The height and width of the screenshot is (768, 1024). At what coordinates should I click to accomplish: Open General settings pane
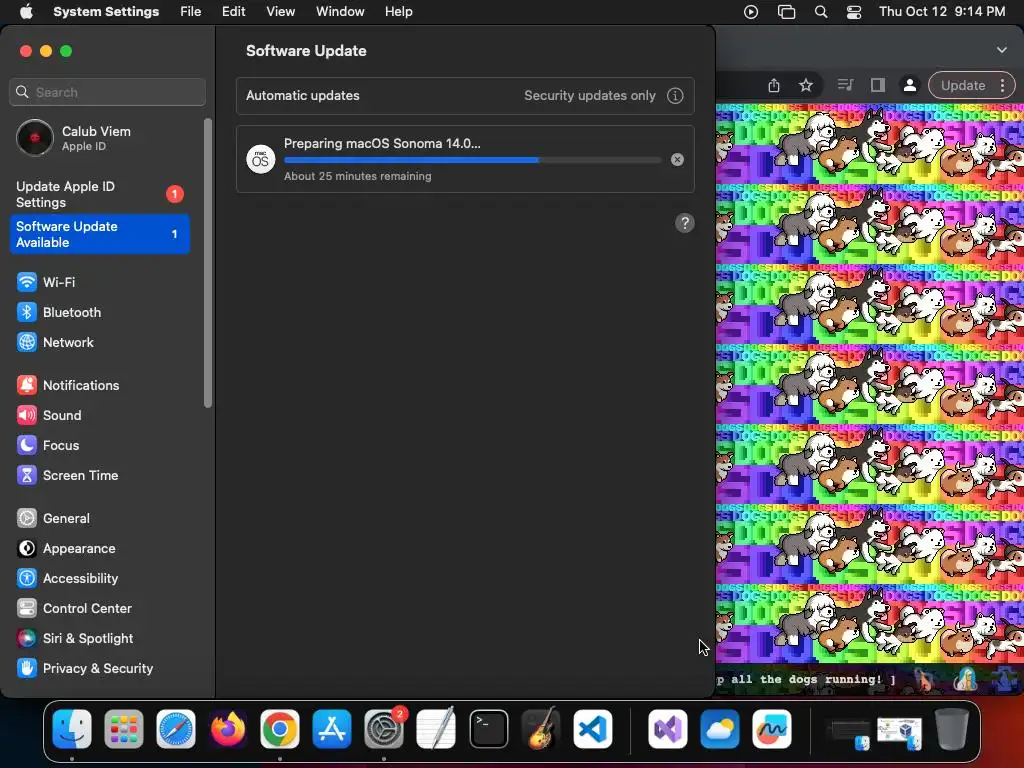tap(99, 519)
